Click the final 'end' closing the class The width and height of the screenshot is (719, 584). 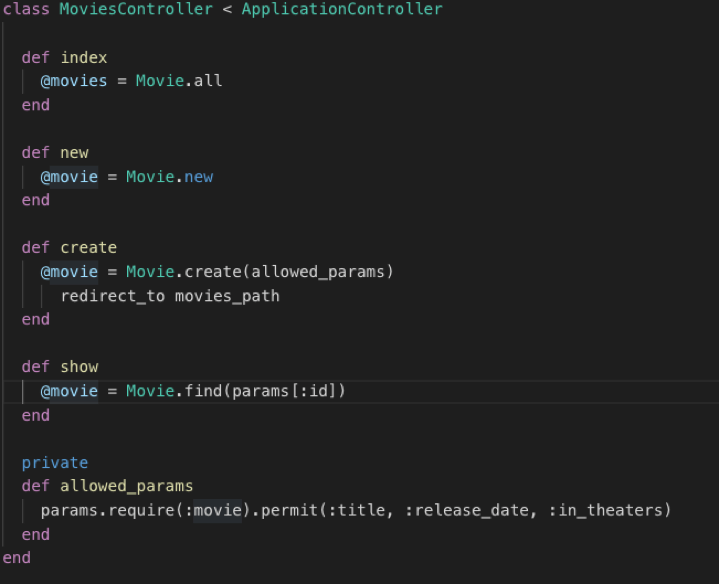(x=17, y=558)
